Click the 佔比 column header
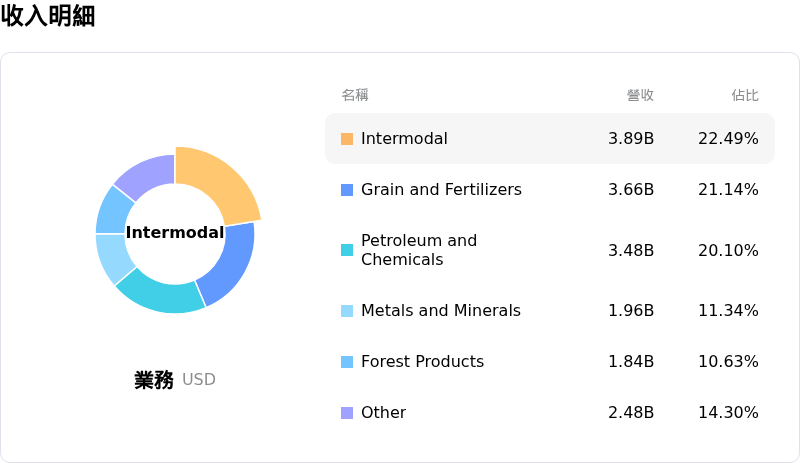The image size is (800, 463). (745, 95)
